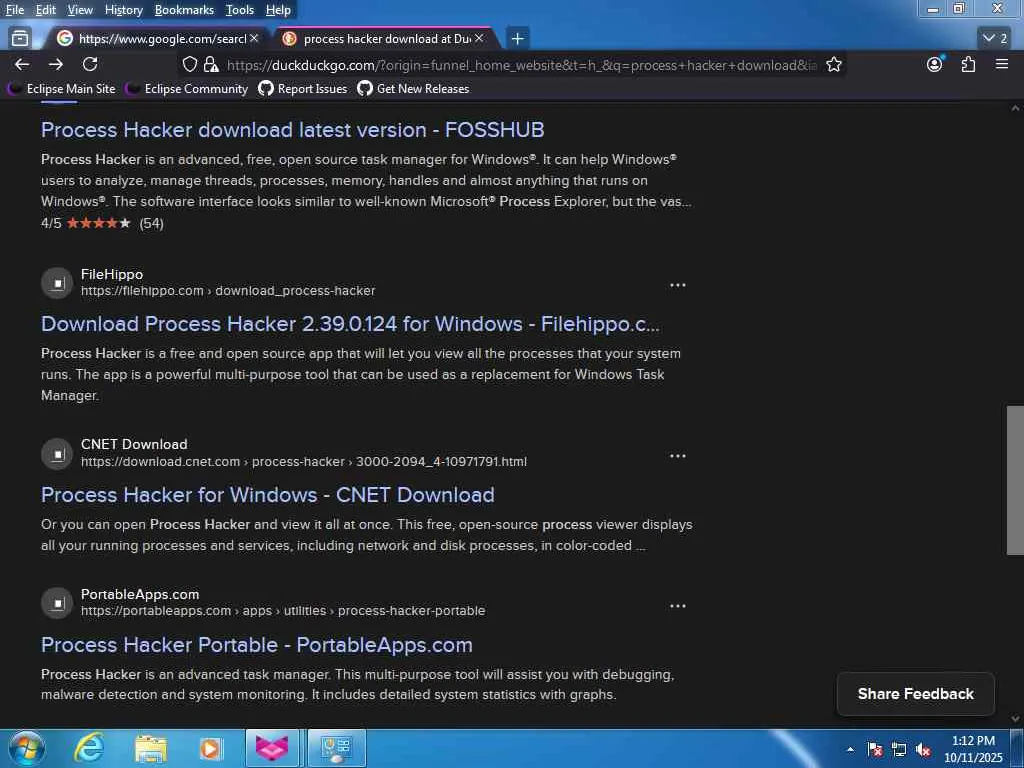Open Eclipse Community bookmark

click(187, 89)
